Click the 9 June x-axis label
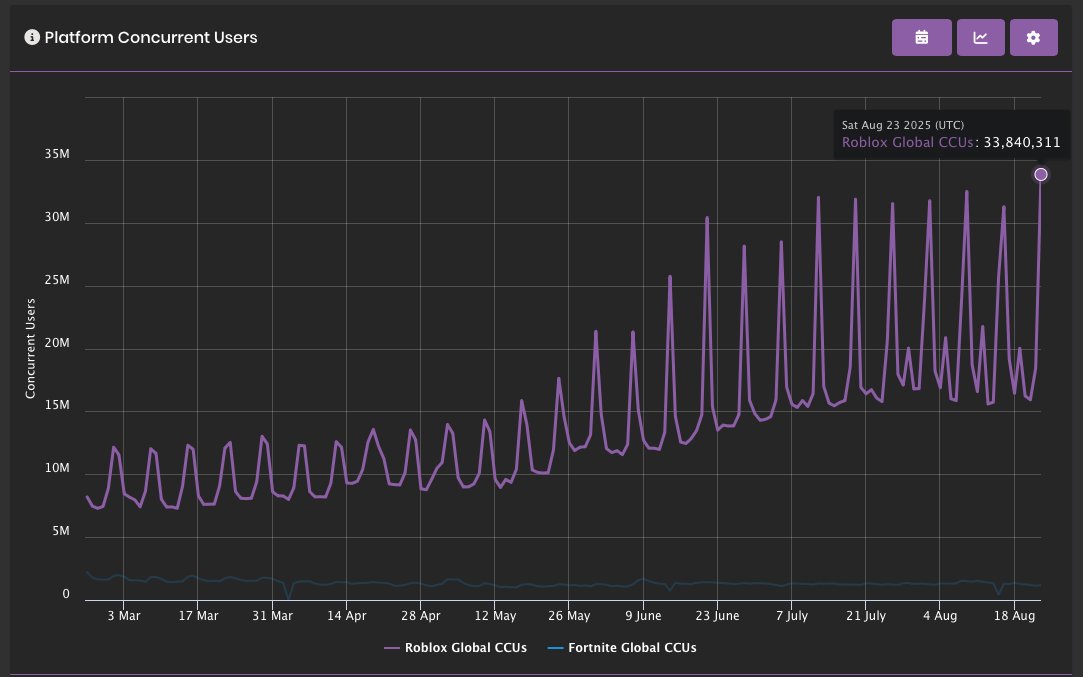The height and width of the screenshot is (677, 1083). coord(643,616)
